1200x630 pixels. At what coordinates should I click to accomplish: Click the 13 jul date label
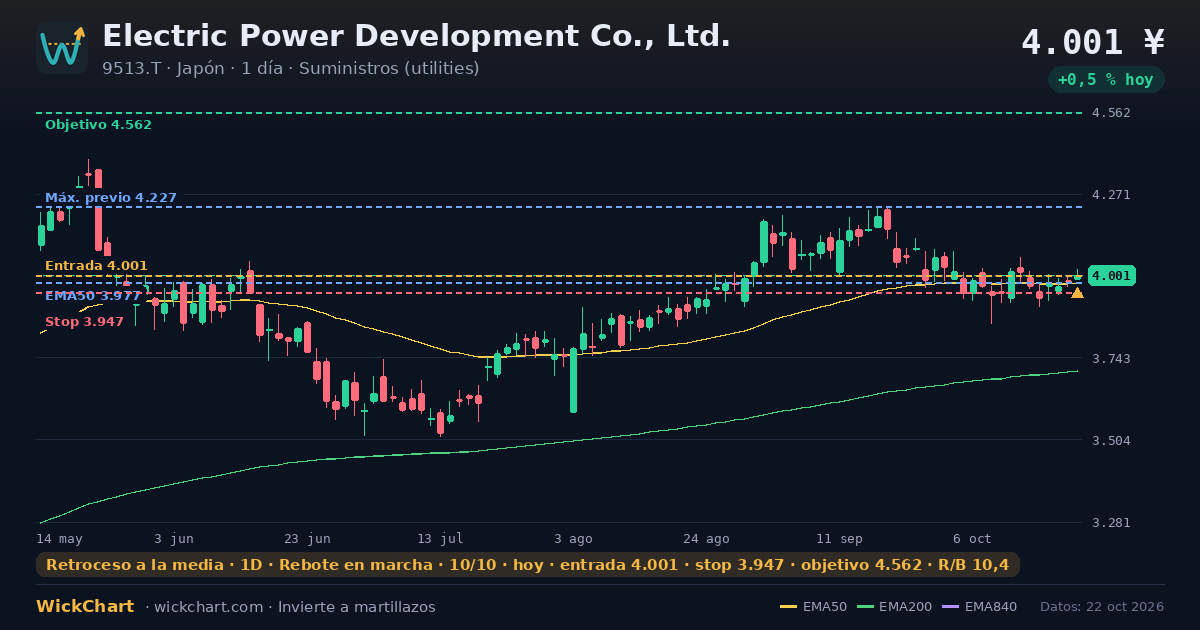(x=440, y=538)
